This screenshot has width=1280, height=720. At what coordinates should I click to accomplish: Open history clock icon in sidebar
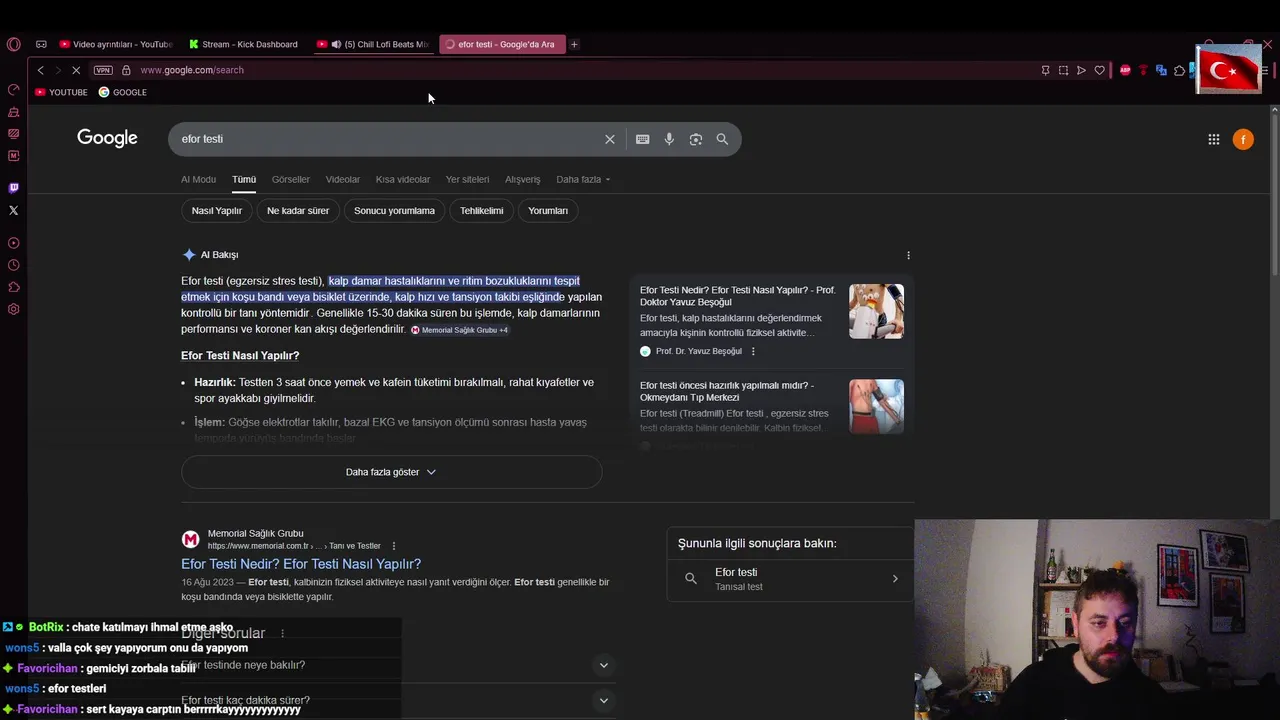click(x=13, y=265)
